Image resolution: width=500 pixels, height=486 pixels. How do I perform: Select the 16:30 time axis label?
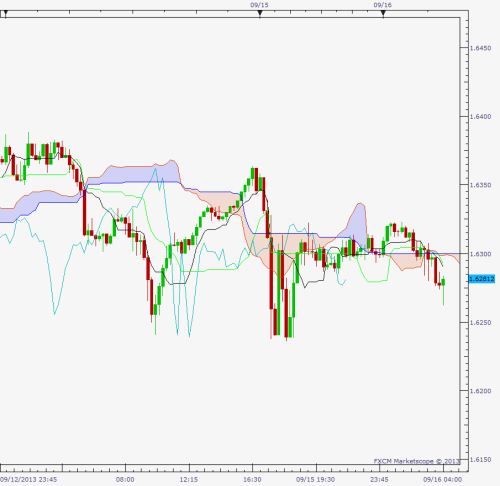click(252, 480)
